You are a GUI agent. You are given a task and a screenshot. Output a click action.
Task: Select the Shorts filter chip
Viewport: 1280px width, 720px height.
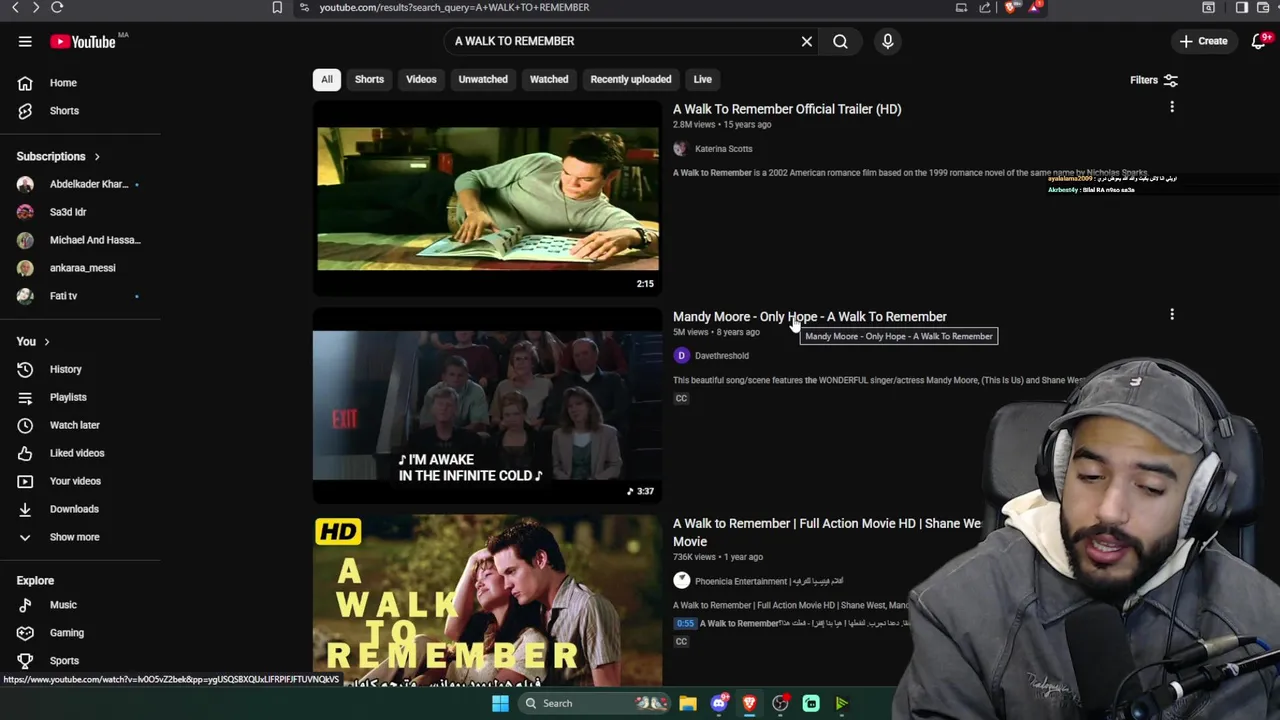click(x=369, y=79)
